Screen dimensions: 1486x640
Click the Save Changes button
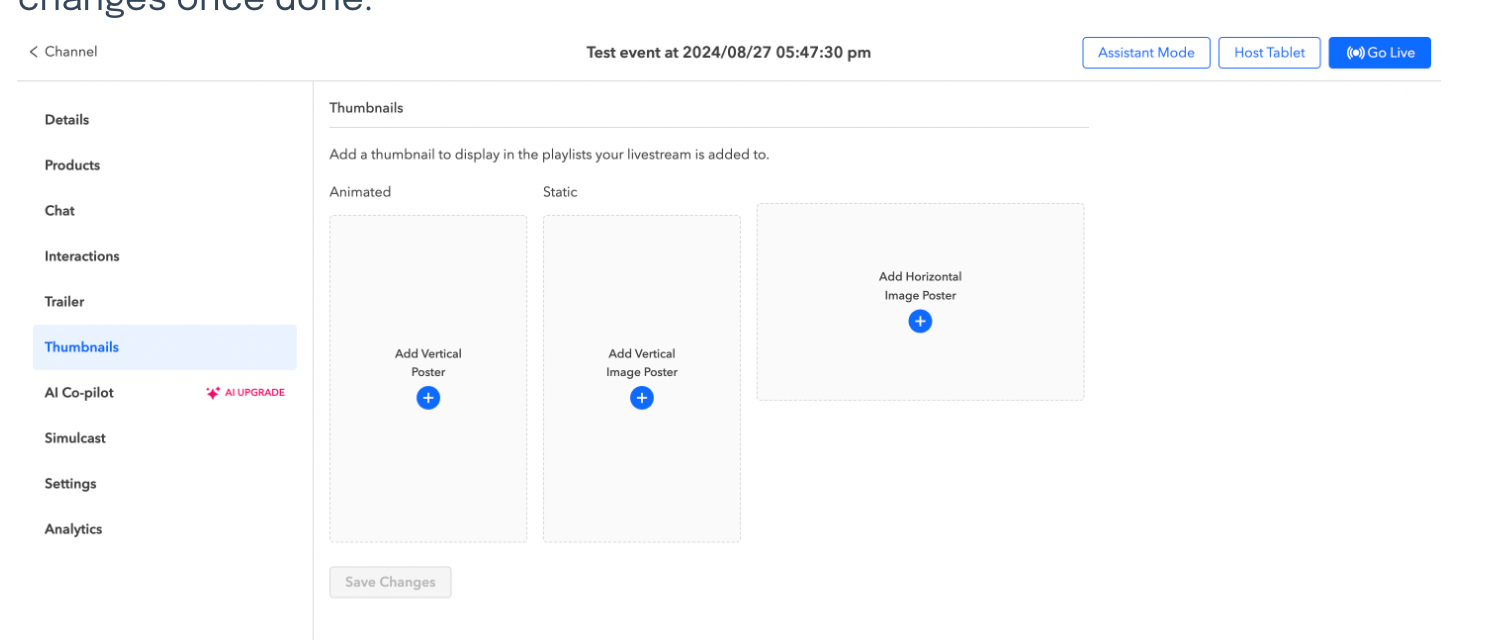(x=390, y=581)
